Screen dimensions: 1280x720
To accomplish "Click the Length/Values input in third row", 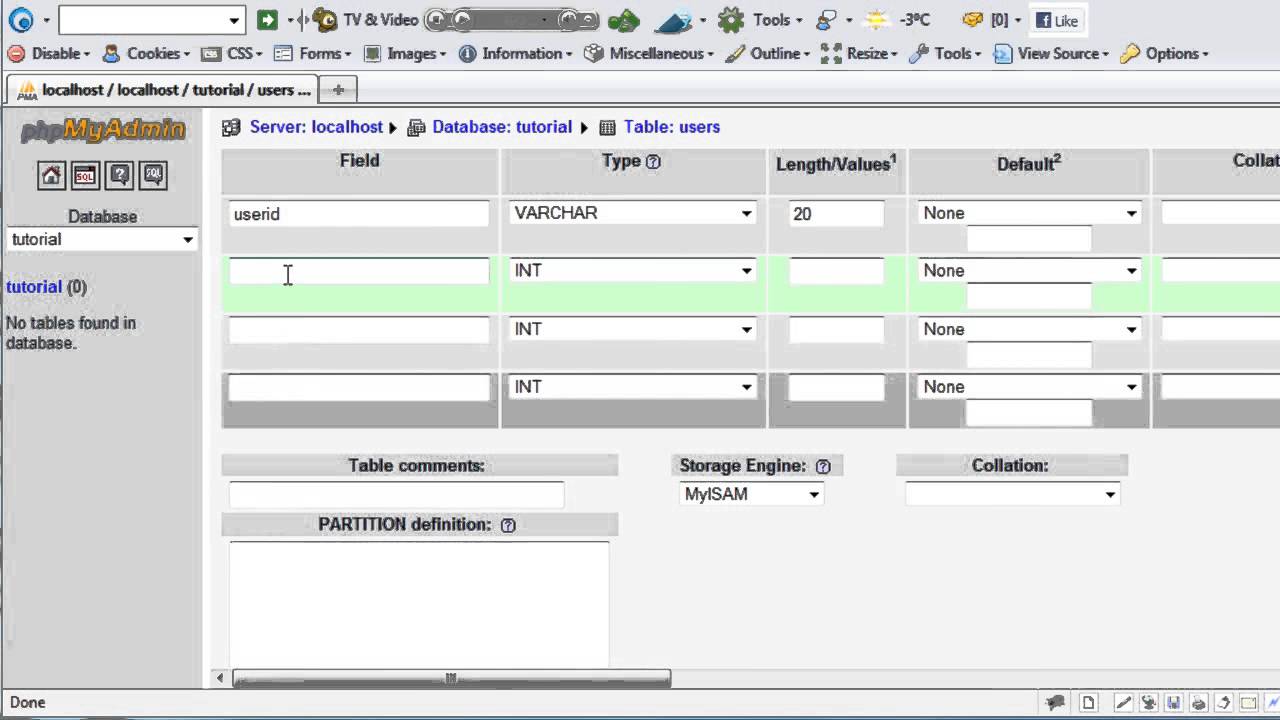I will pos(836,330).
